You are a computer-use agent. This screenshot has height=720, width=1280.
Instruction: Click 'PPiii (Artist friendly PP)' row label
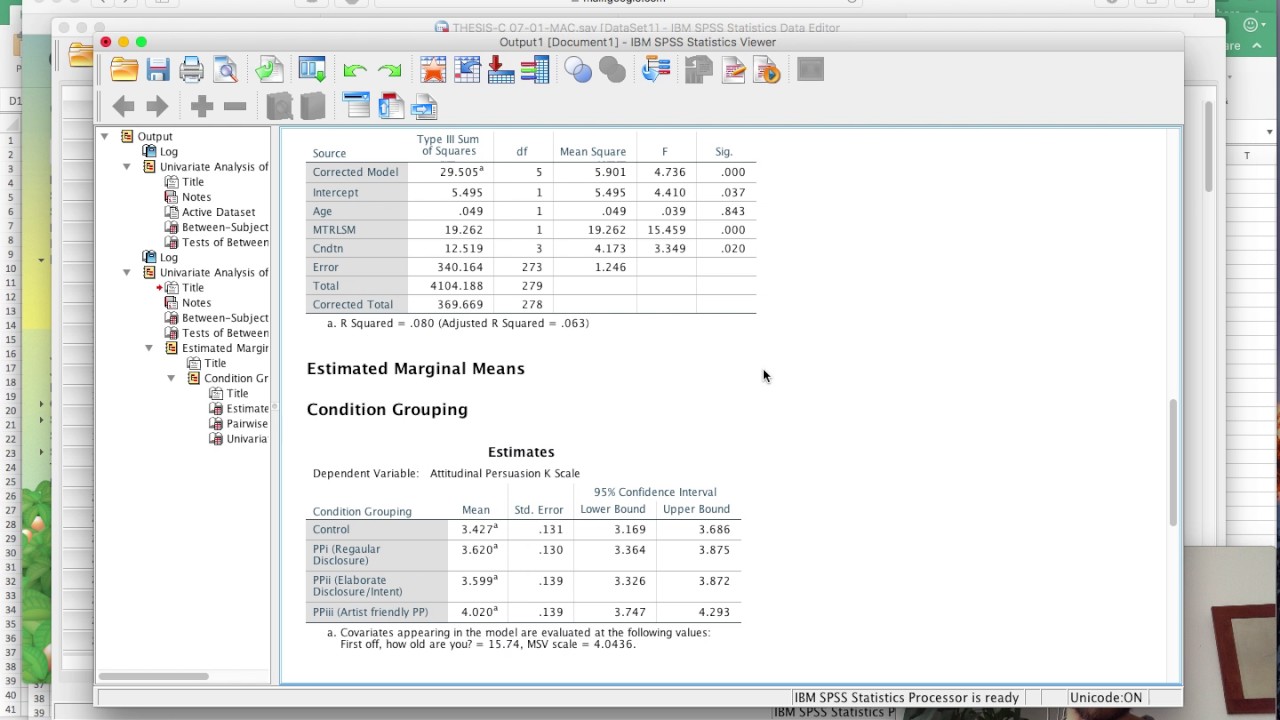click(x=370, y=611)
